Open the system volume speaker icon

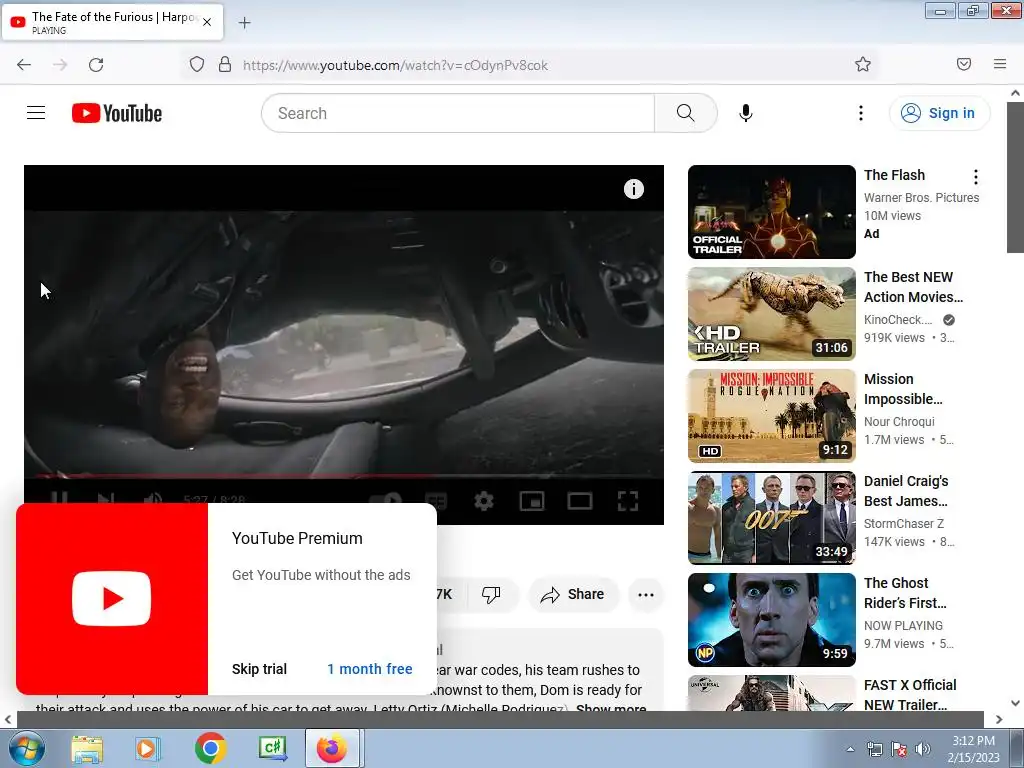923,749
